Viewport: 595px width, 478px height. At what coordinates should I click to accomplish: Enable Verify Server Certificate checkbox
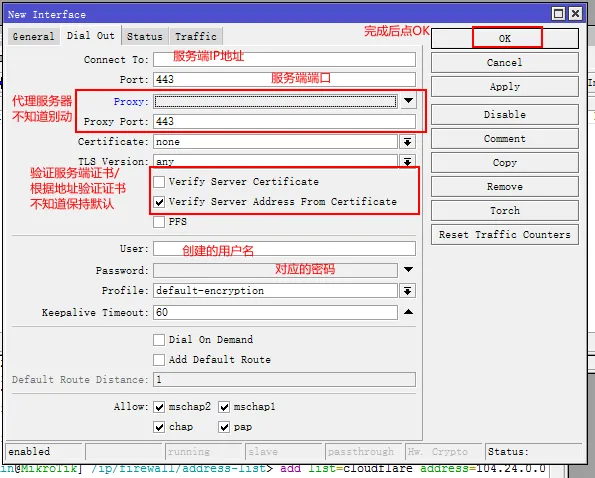coord(159,182)
